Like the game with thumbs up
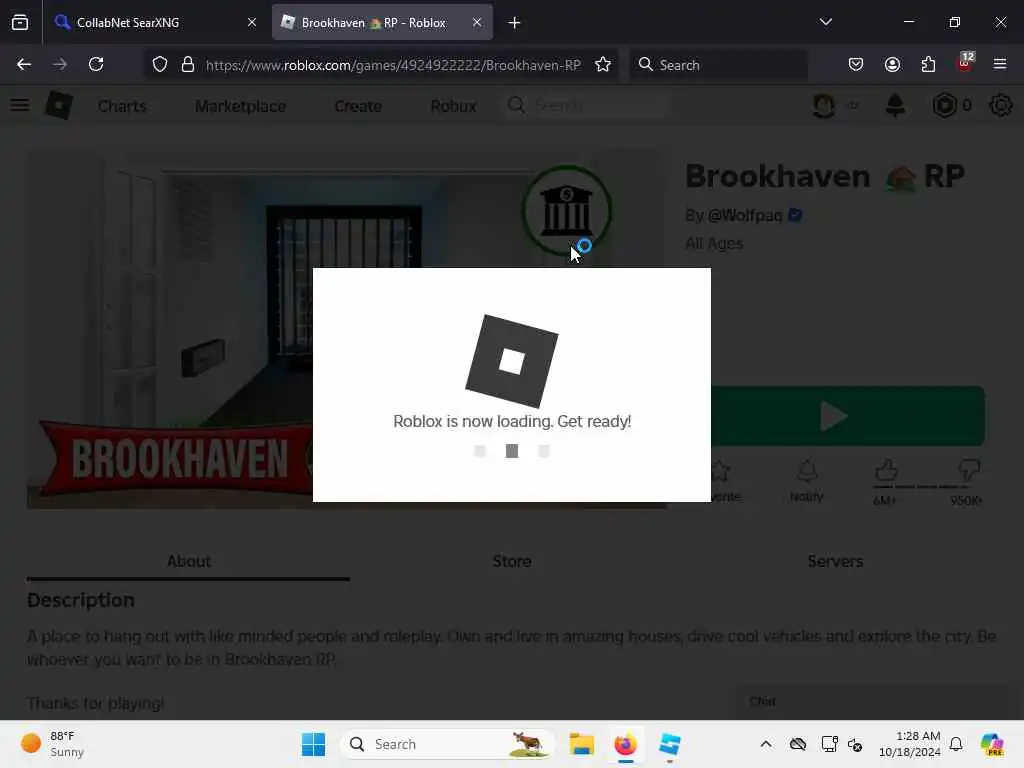The height and width of the screenshot is (768, 1024). click(x=886, y=470)
